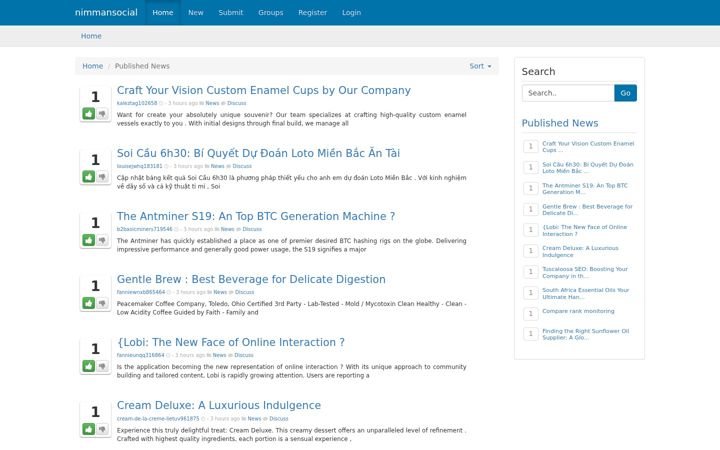Open Craft Your Vision Custom Enamel Cups article title
This screenshot has width=720, height=450.
pos(264,90)
